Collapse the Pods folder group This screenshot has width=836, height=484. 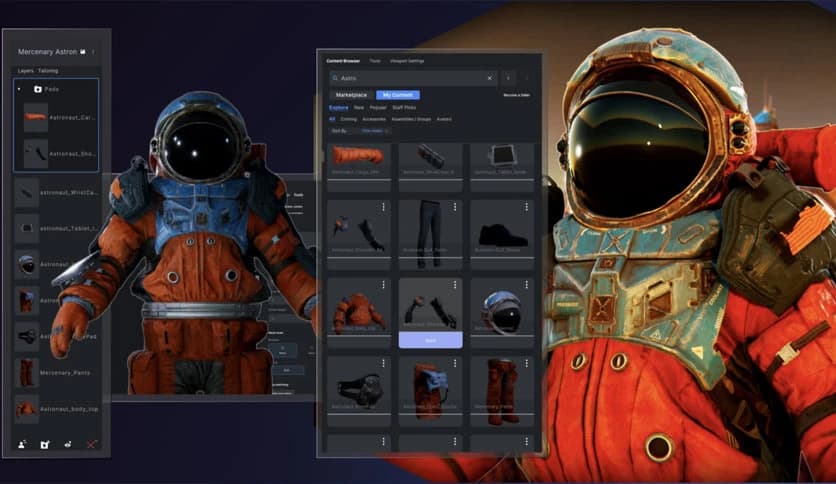point(20,89)
